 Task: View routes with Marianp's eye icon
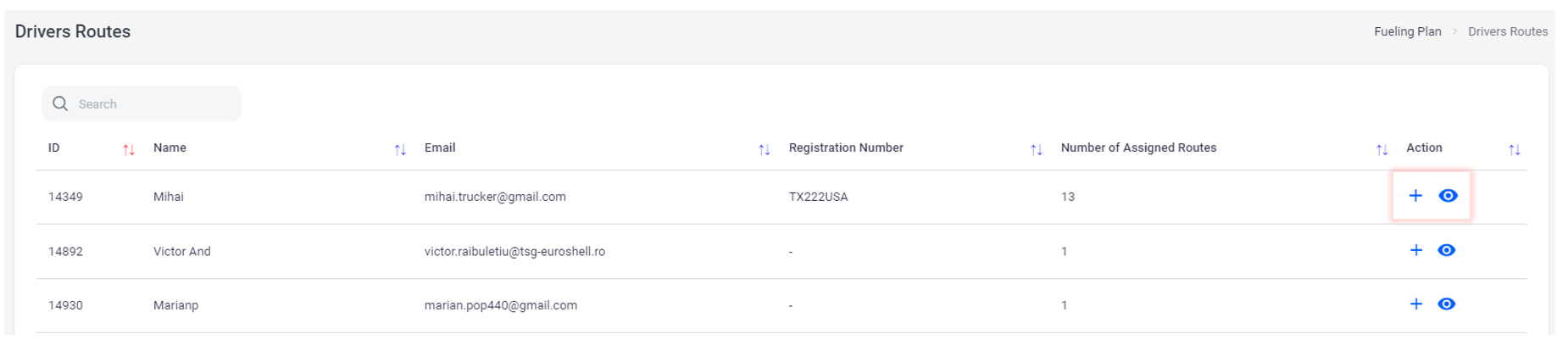pyautogui.click(x=1447, y=304)
